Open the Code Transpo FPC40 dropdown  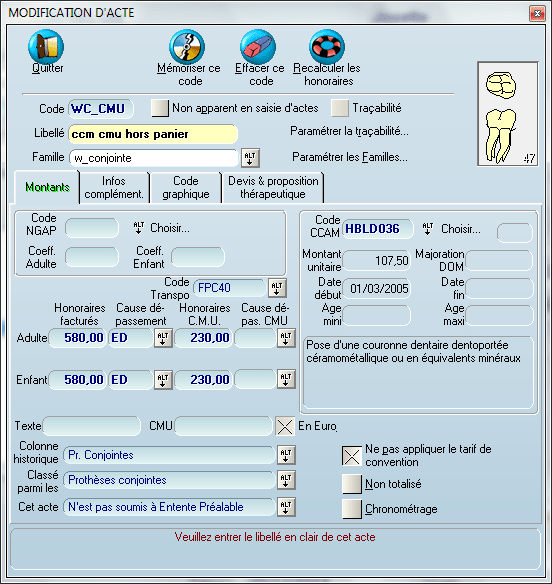(277, 288)
